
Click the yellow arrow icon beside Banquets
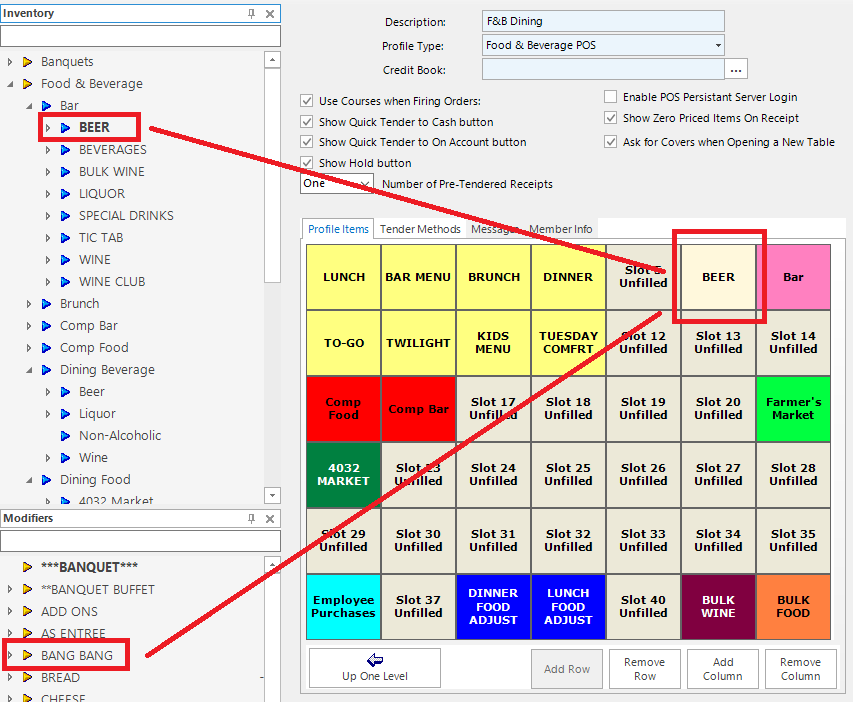coord(28,62)
